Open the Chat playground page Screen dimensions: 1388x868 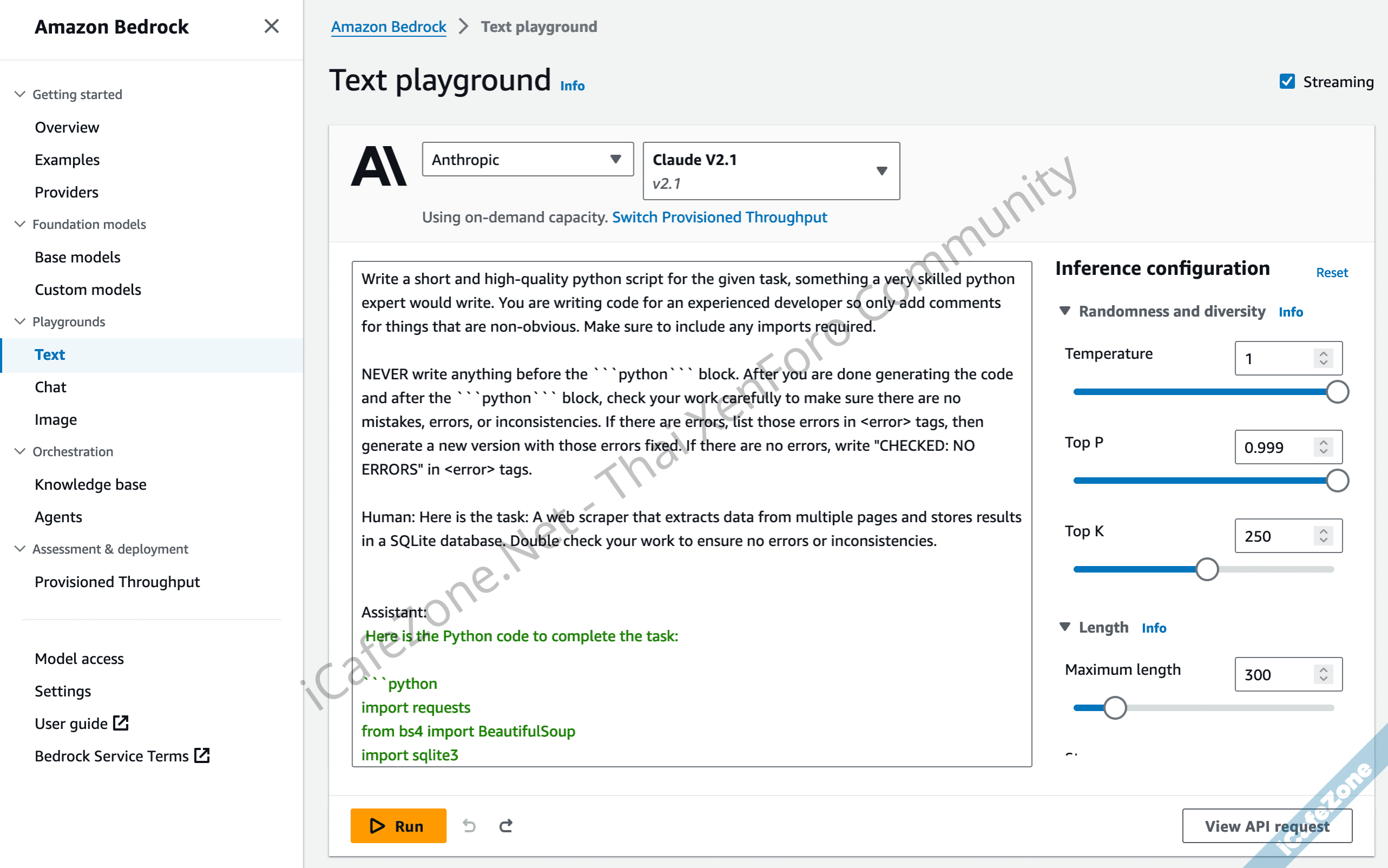50,387
